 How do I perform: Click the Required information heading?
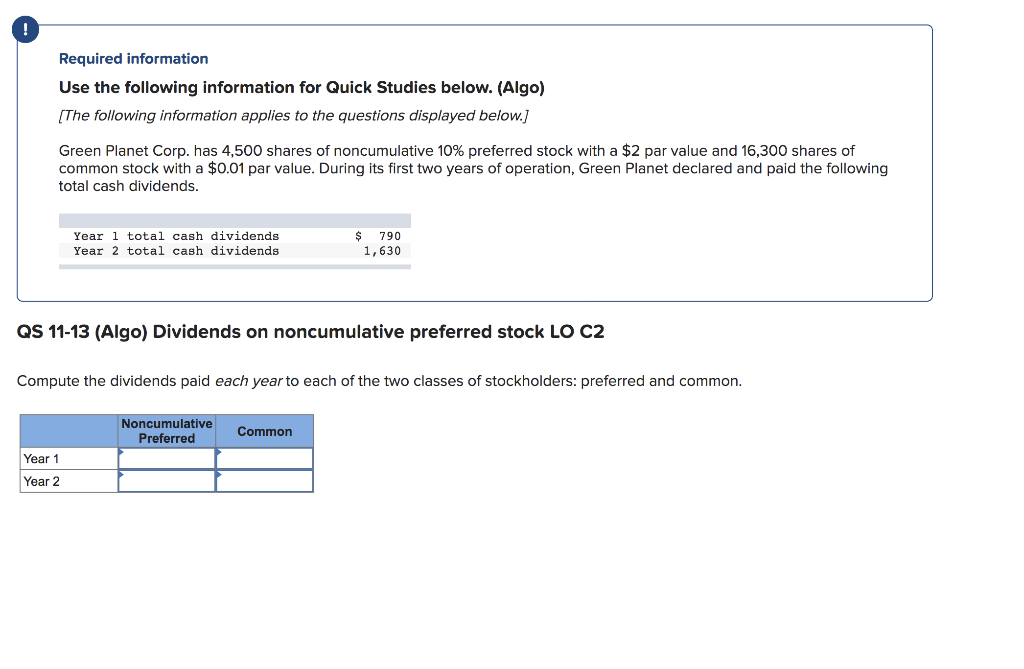click(133, 58)
